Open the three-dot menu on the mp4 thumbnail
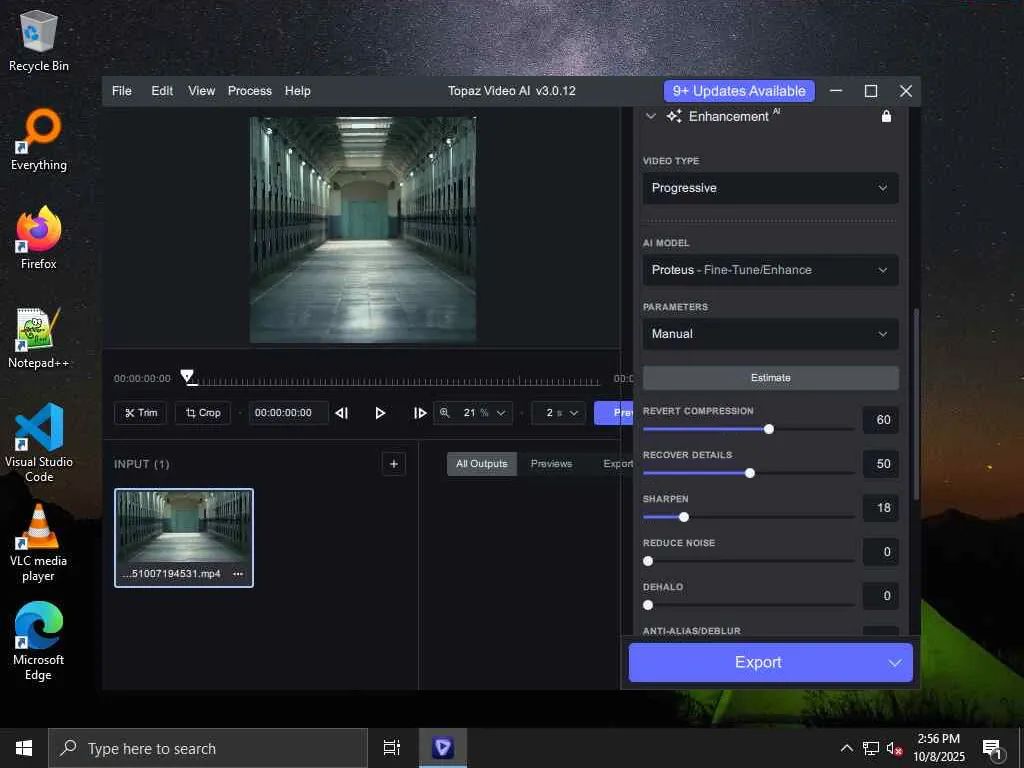Viewport: 1024px width, 768px height. [x=238, y=574]
